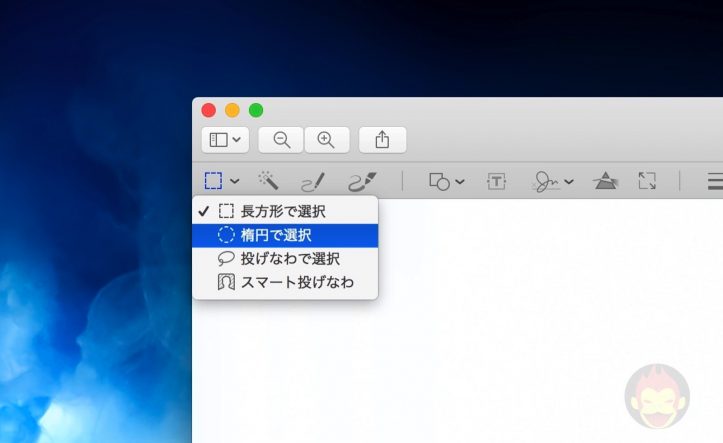Click the sidebar view icon

click(218, 140)
